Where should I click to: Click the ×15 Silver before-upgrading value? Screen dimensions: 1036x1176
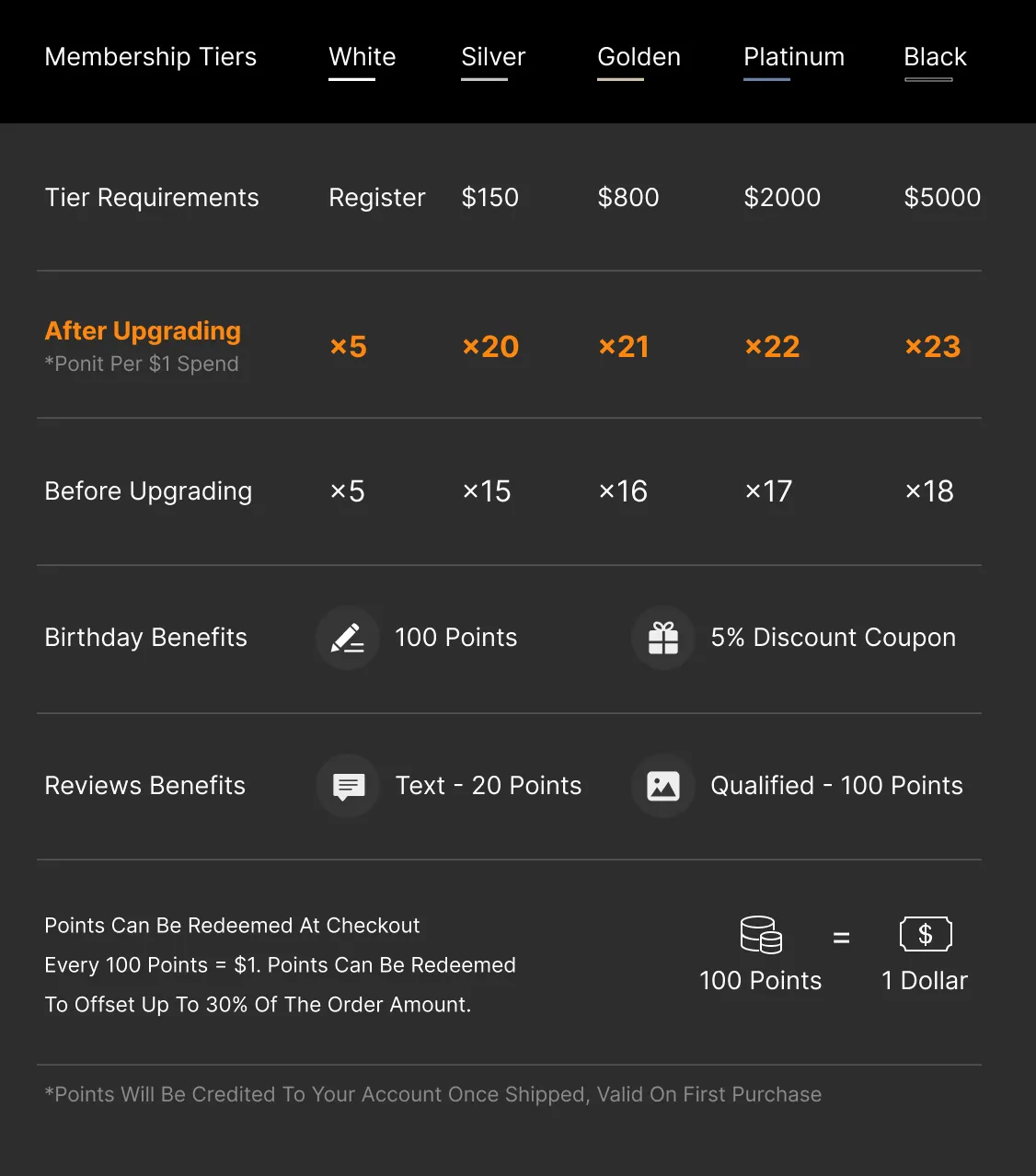(x=486, y=491)
